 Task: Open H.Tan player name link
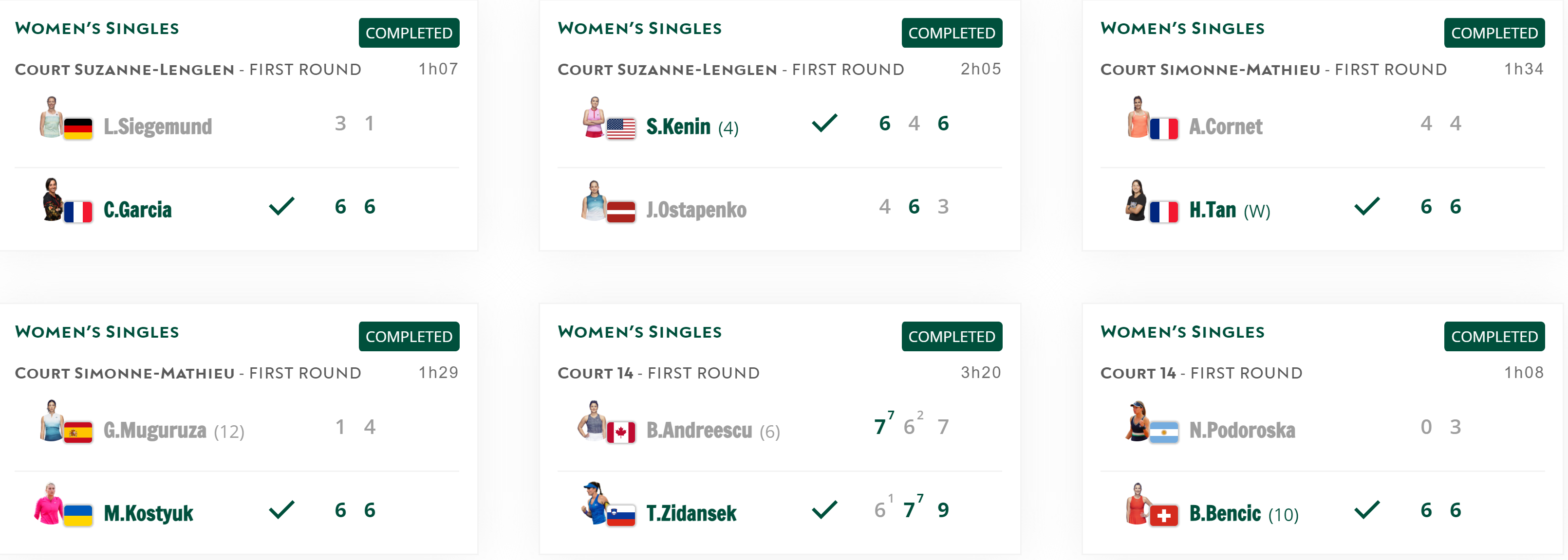pyautogui.click(x=1213, y=210)
